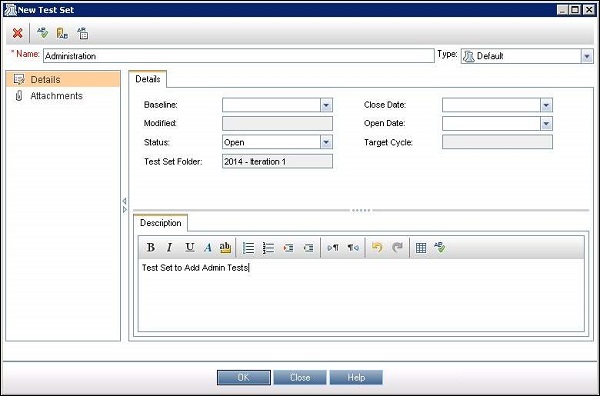This screenshot has width=600, height=396.
Task: Insert a numbered list
Action: point(269,248)
